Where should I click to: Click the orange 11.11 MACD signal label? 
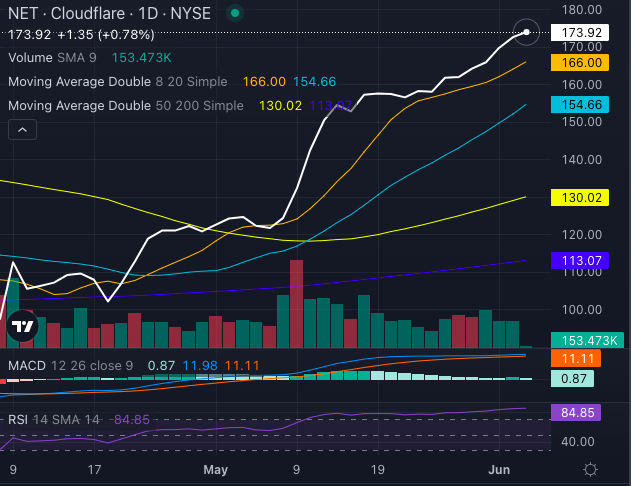(576, 358)
